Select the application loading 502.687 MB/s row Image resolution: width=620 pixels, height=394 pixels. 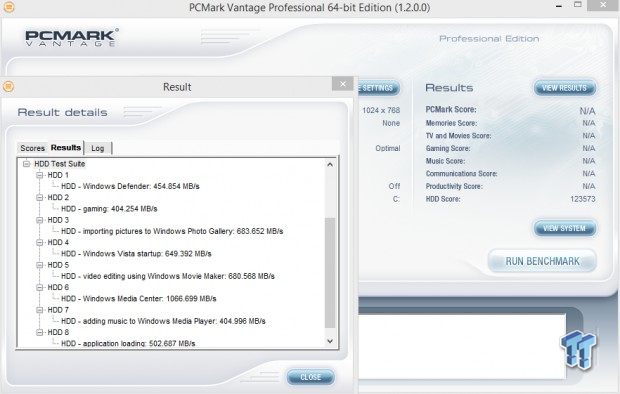pos(128,343)
